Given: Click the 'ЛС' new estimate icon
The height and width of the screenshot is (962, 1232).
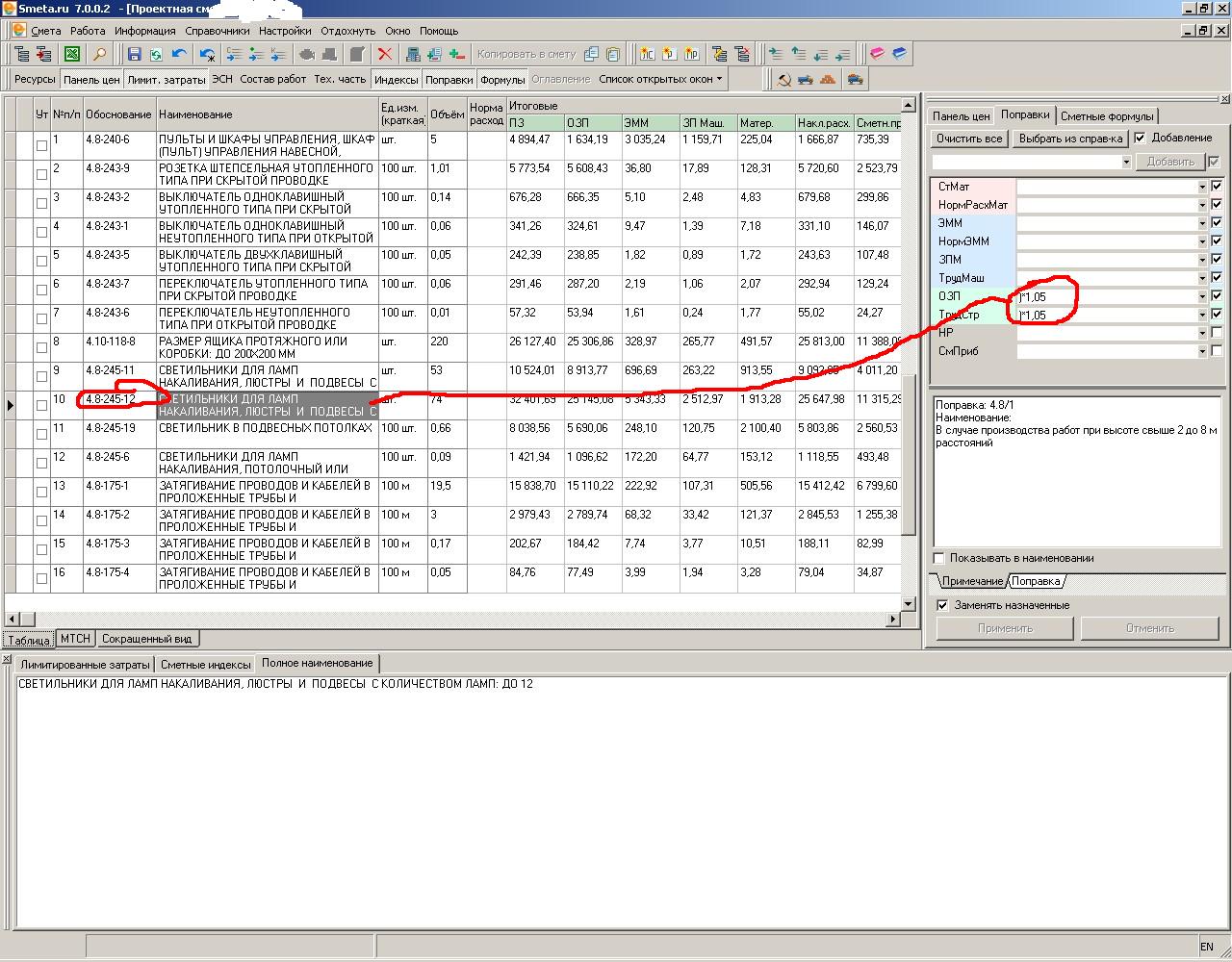Looking at the screenshot, I should (648, 54).
